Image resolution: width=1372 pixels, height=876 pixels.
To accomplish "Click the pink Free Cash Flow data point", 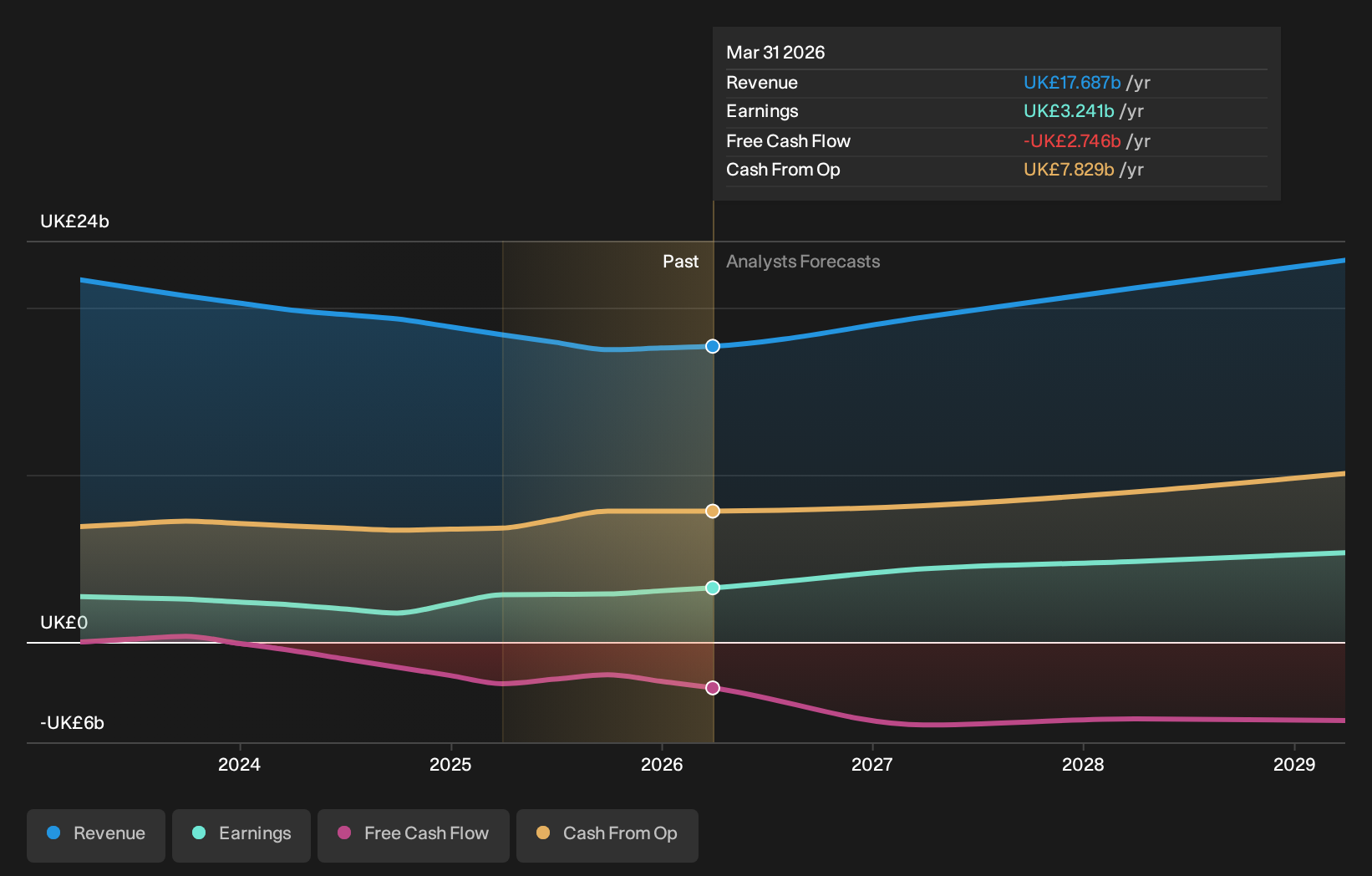I will pos(713,688).
